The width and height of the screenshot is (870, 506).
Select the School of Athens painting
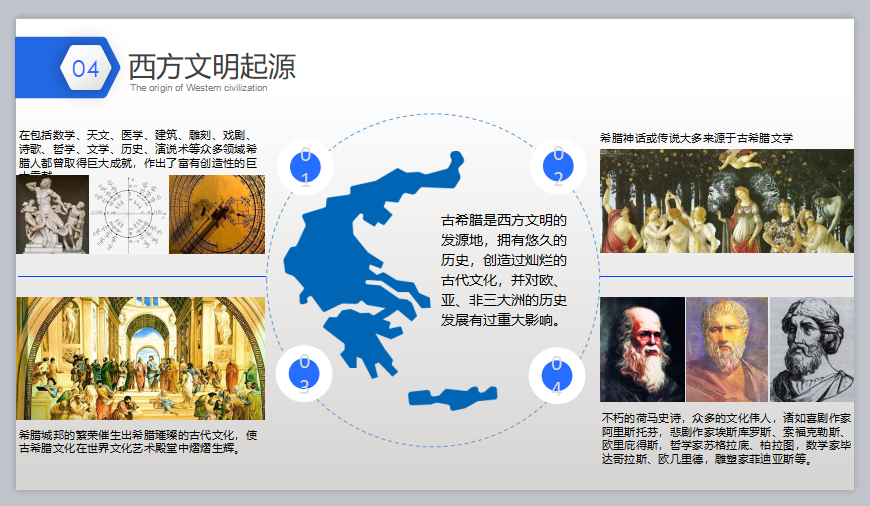pos(140,358)
